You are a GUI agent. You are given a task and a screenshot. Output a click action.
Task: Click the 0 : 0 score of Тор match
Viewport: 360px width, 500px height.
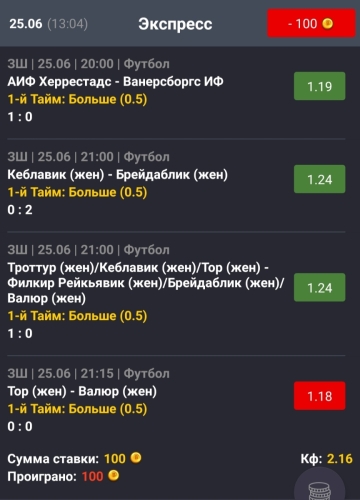click(20, 426)
